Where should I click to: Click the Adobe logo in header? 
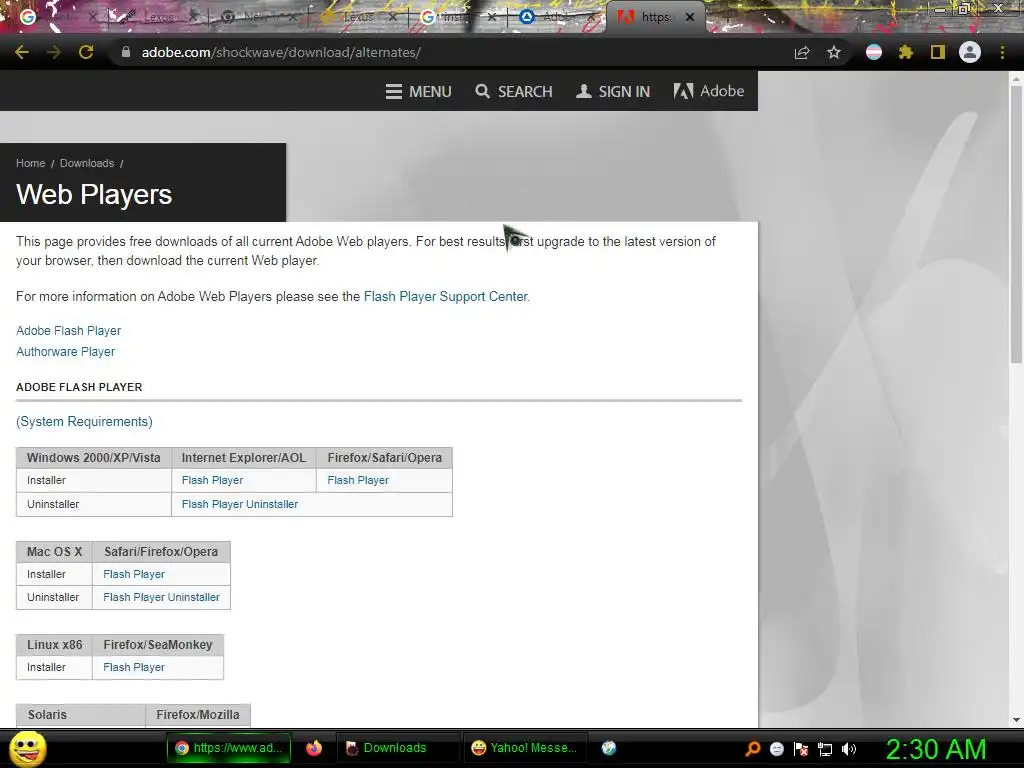coord(709,91)
